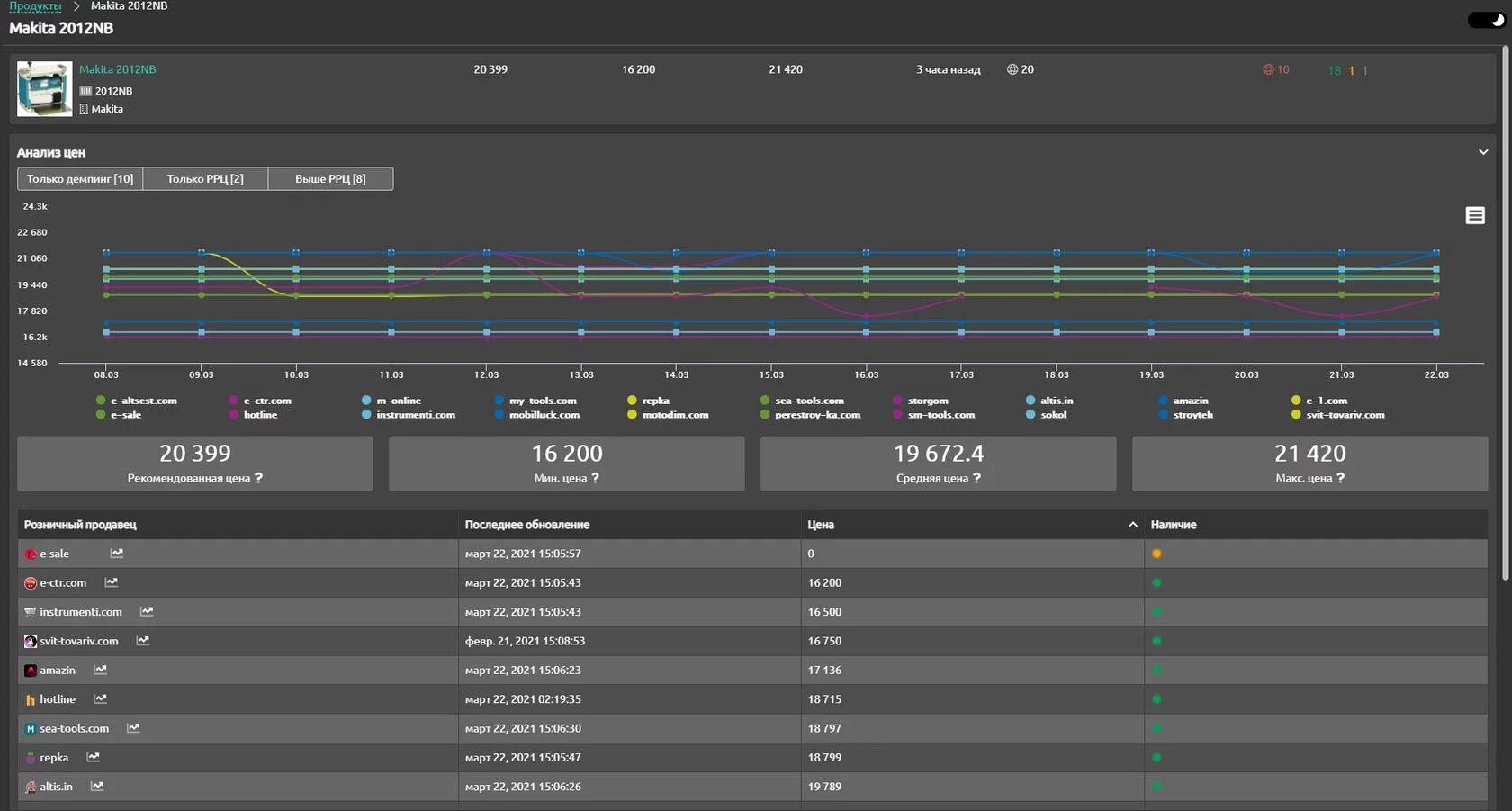Screen dimensions: 1512x811
Task: Click the globe icon next to 20
Action: (x=1012, y=69)
